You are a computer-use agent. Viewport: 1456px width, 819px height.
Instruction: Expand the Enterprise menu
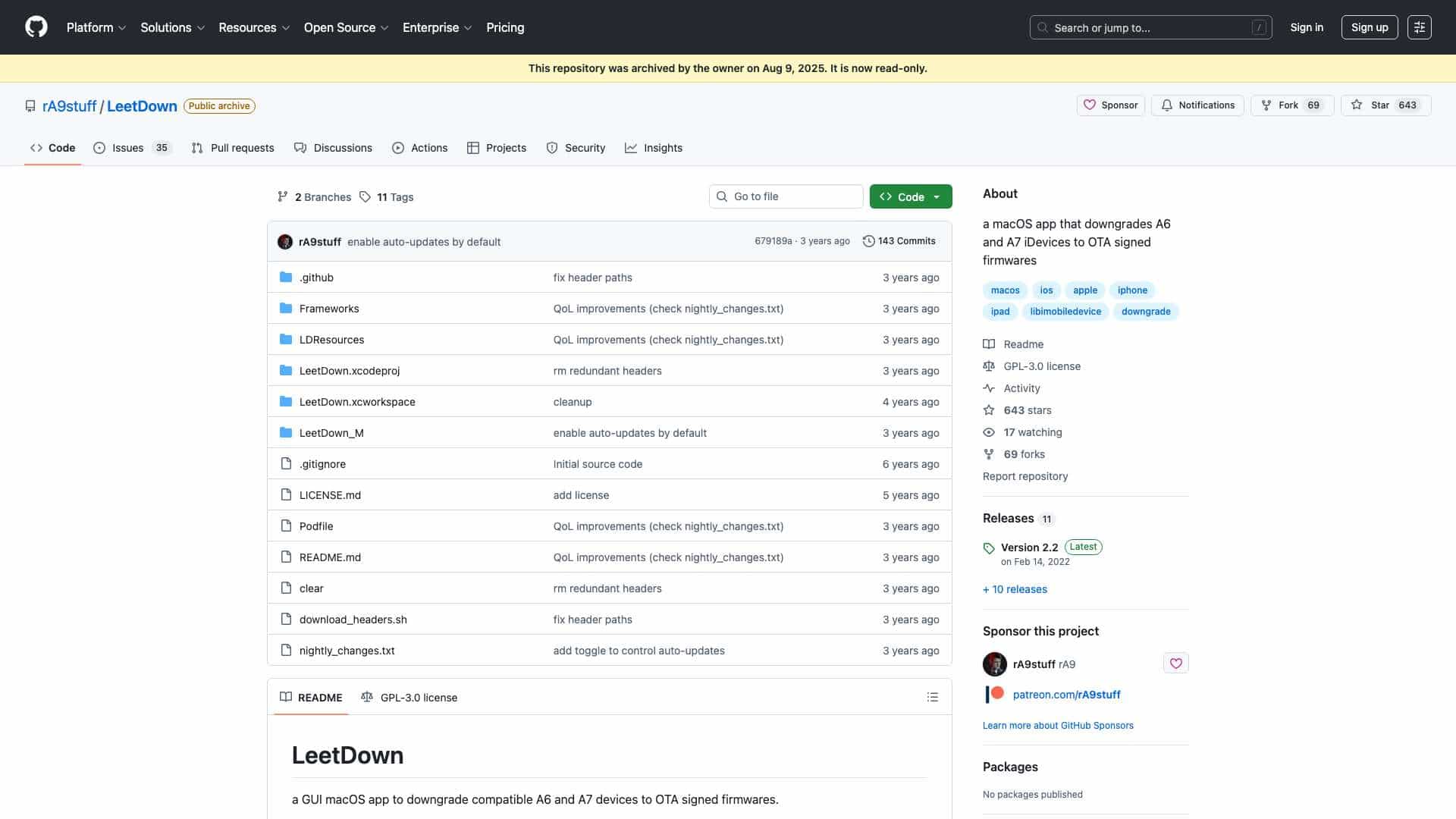pos(437,27)
